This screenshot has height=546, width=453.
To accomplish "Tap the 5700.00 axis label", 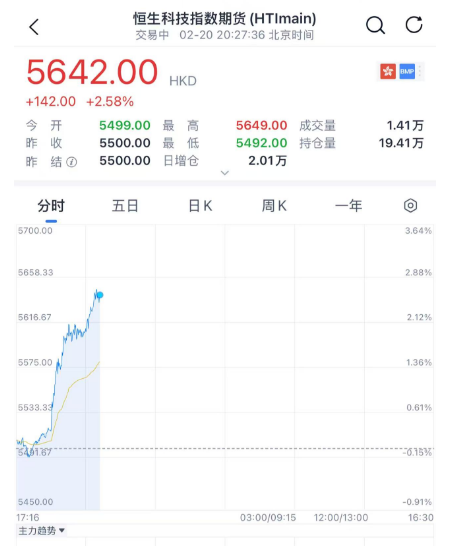I will tap(35, 231).
